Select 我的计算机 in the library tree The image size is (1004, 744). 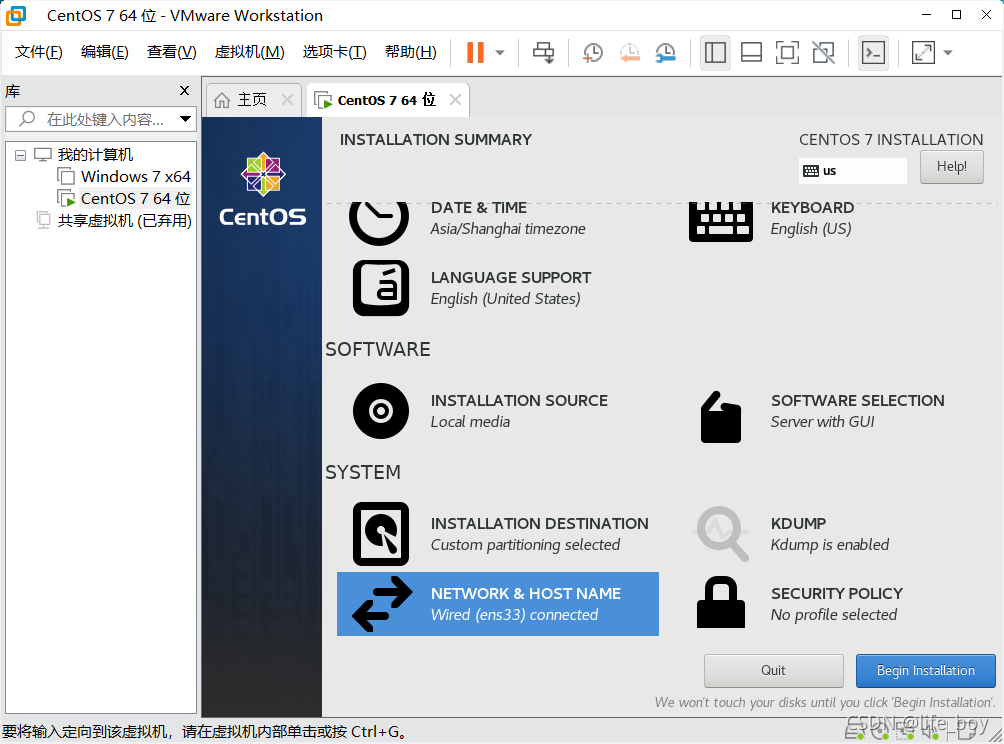(x=95, y=154)
